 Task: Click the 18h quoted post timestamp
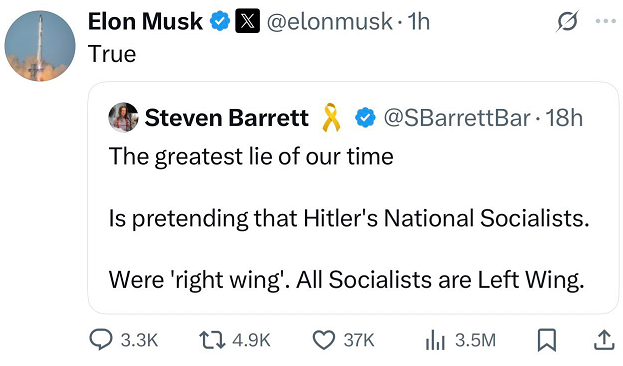coord(564,118)
